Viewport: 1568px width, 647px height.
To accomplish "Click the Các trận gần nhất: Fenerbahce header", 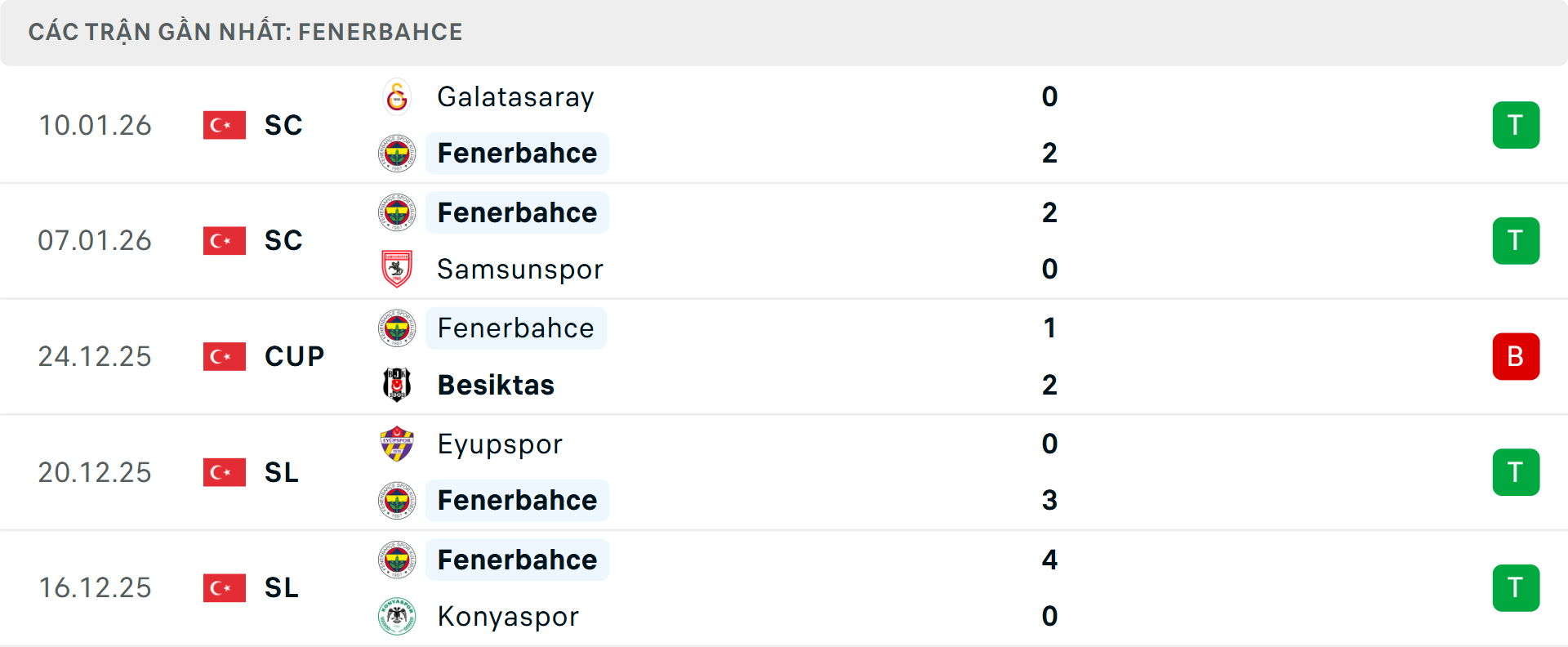I will pyautogui.click(x=245, y=32).
